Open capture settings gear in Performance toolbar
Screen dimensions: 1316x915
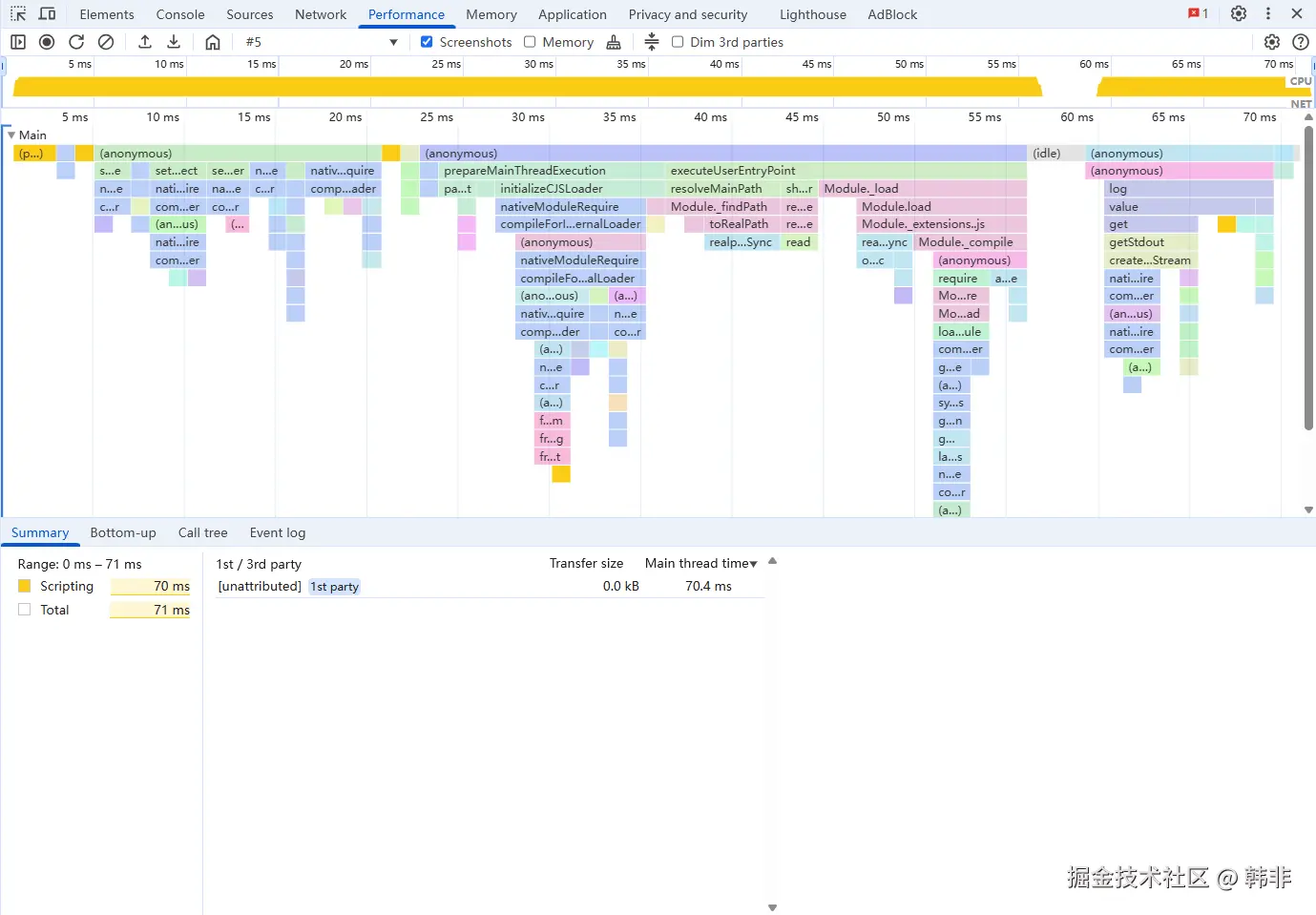click(x=1271, y=42)
